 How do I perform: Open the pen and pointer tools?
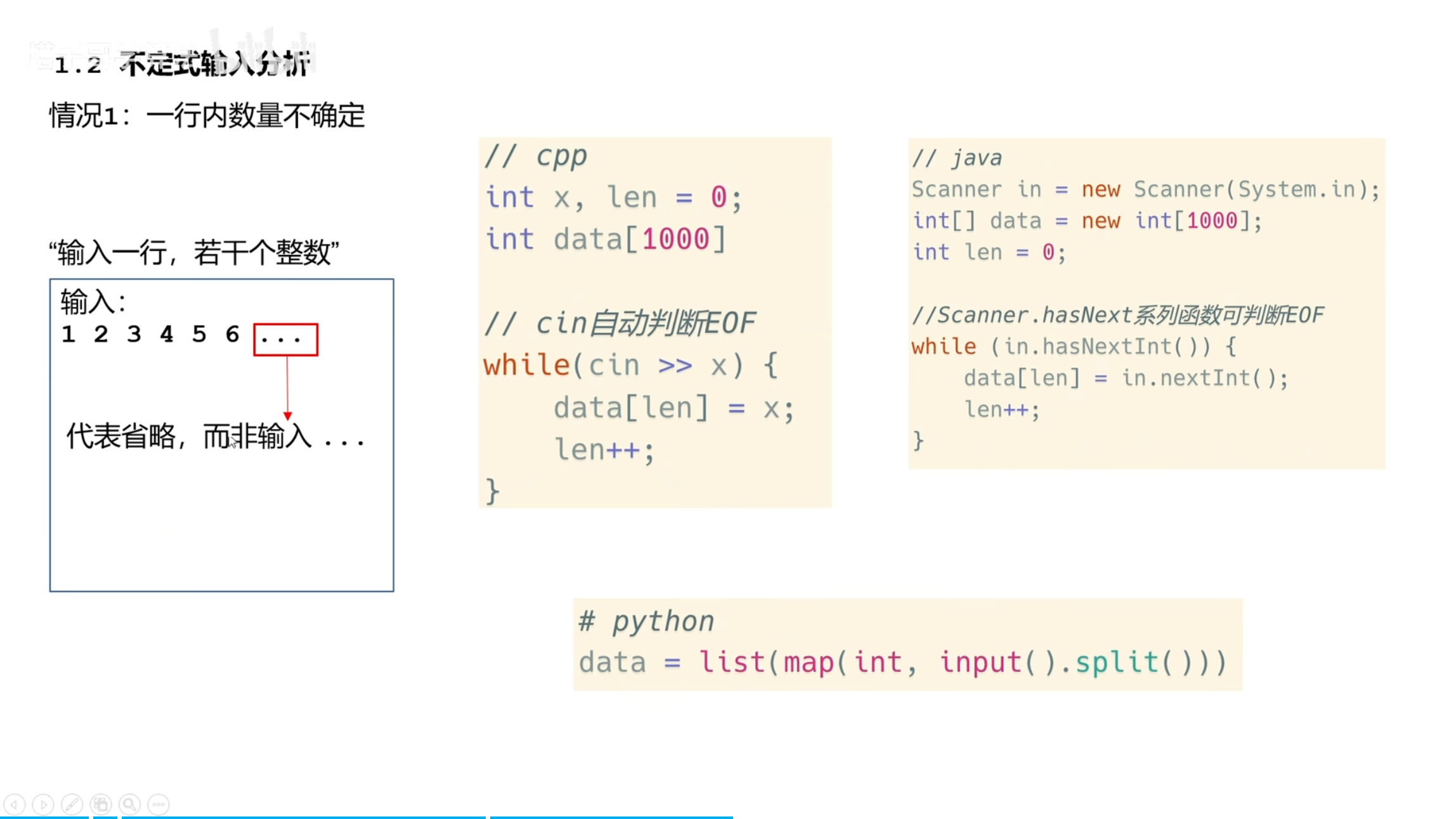click(72, 805)
